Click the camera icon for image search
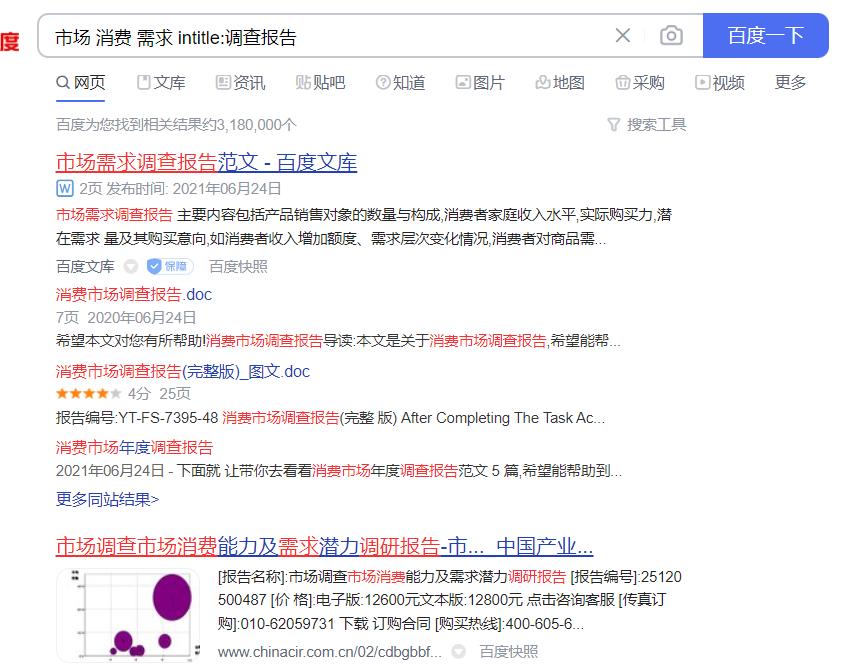 coord(671,34)
